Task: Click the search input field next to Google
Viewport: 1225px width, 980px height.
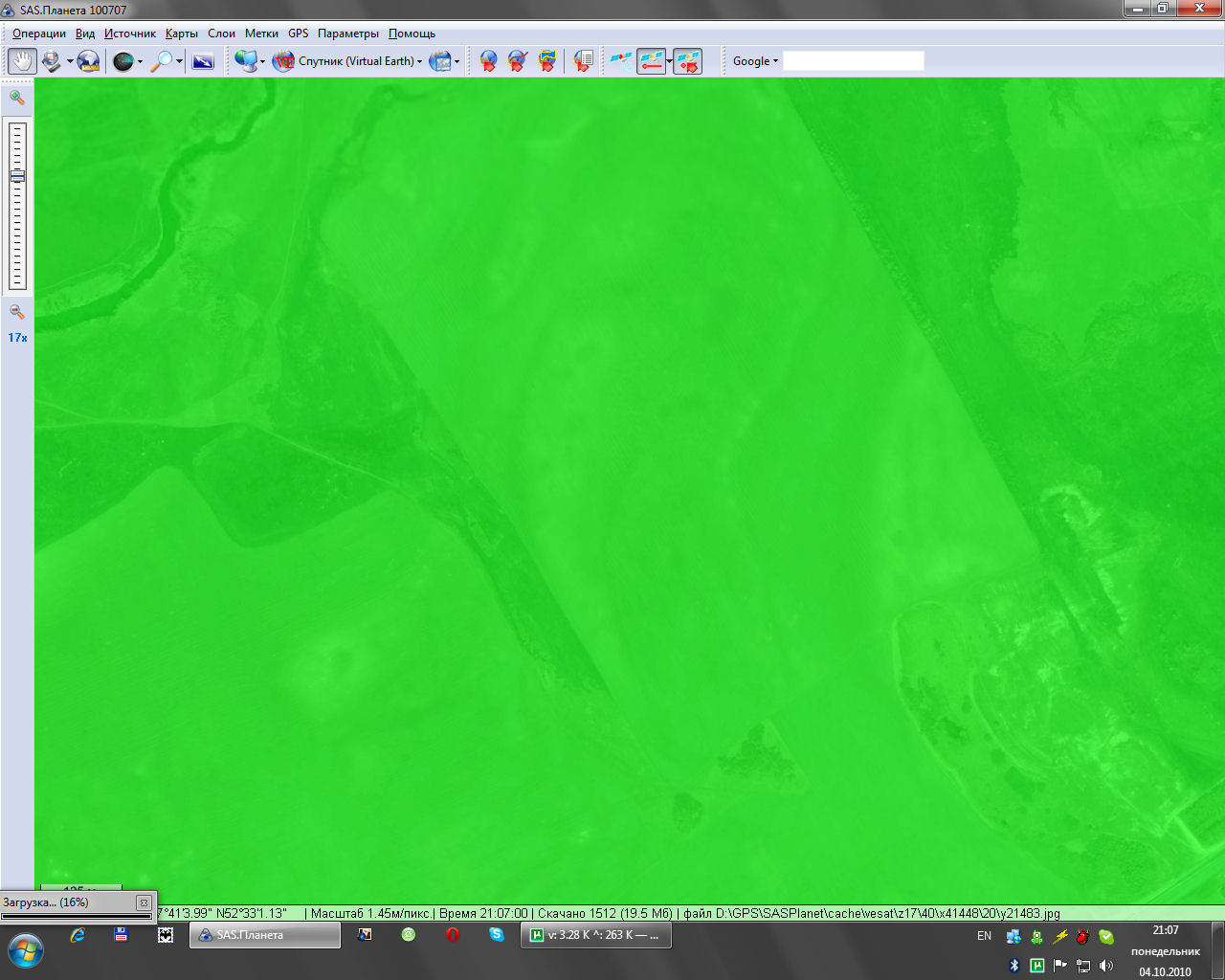Action: click(x=853, y=61)
